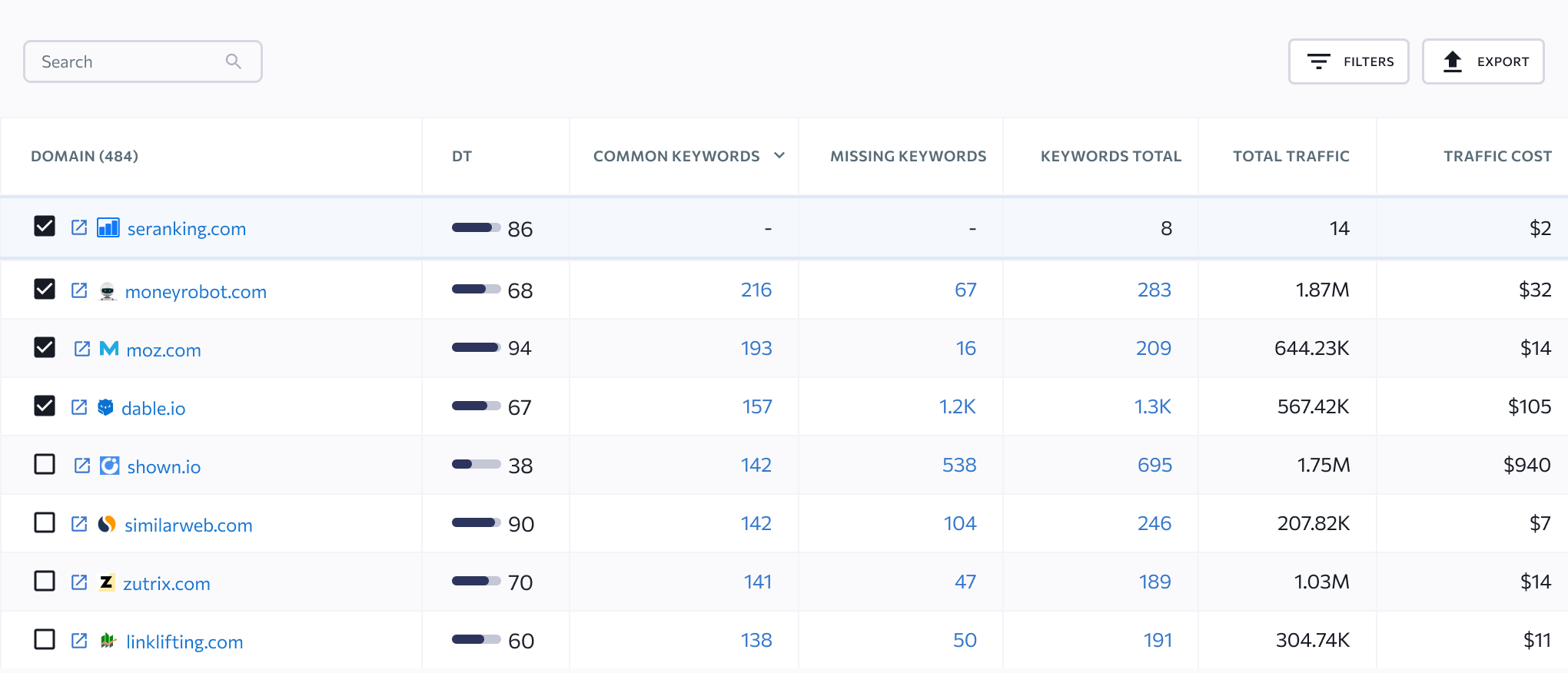This screenshot has height=673, width=1568.
Task: Open dable.io external link icon
Action: 79,407
